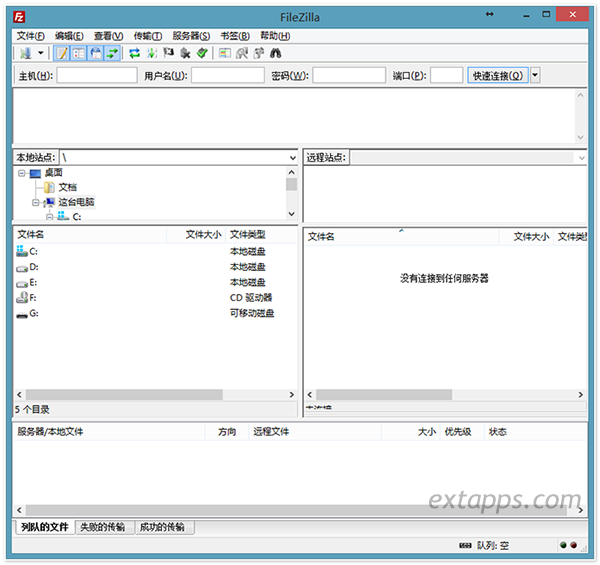Click the queue size indicator icon

tap(465, 545)
